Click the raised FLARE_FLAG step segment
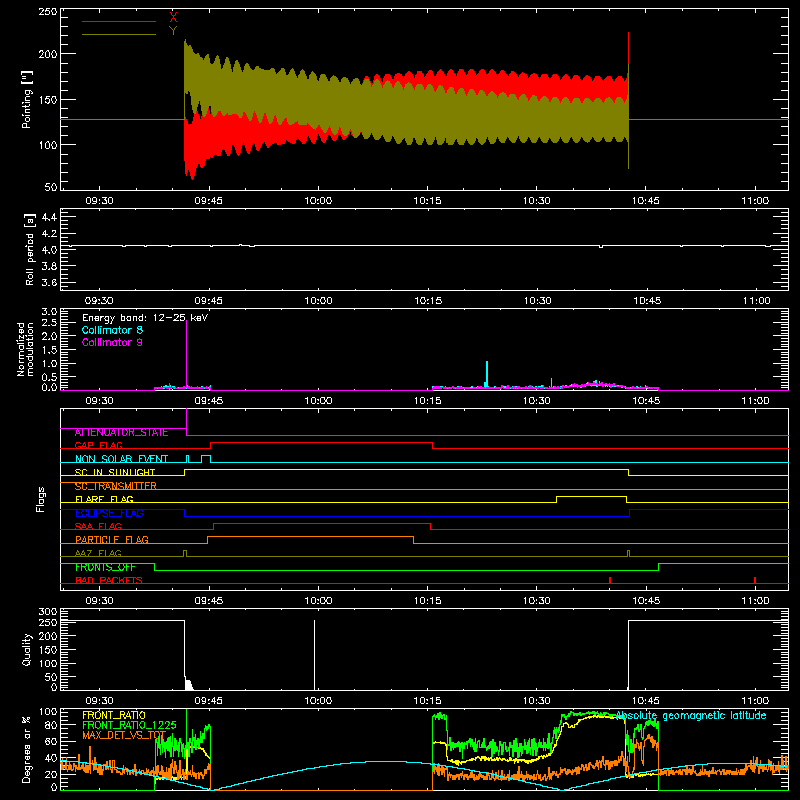Image resolution: width=800 pixels, height=800 pixels. pyautogui.click(x=591, y=496)
